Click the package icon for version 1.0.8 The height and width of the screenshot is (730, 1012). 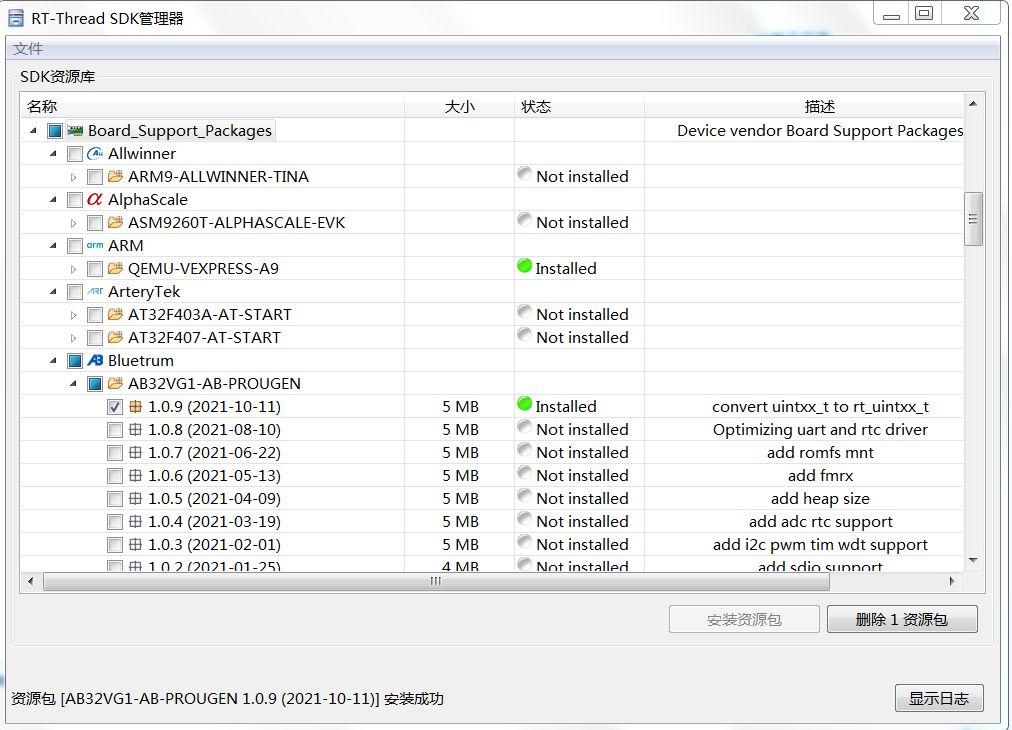tap(136, 429)
